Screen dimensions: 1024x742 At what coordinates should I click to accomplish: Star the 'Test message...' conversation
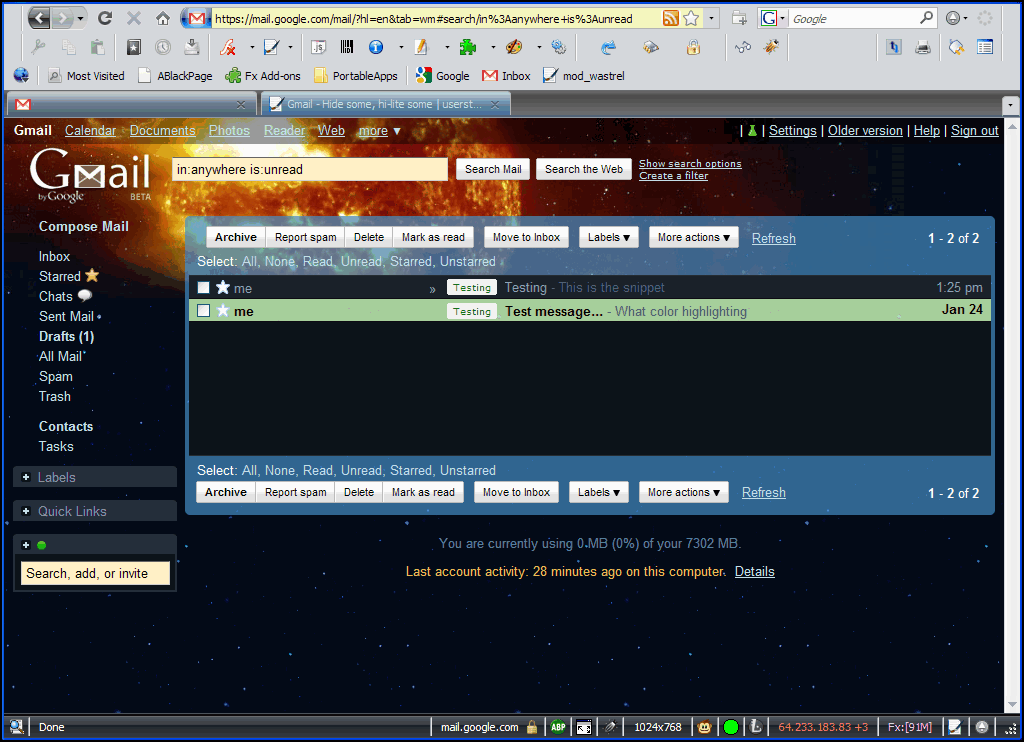223,310
